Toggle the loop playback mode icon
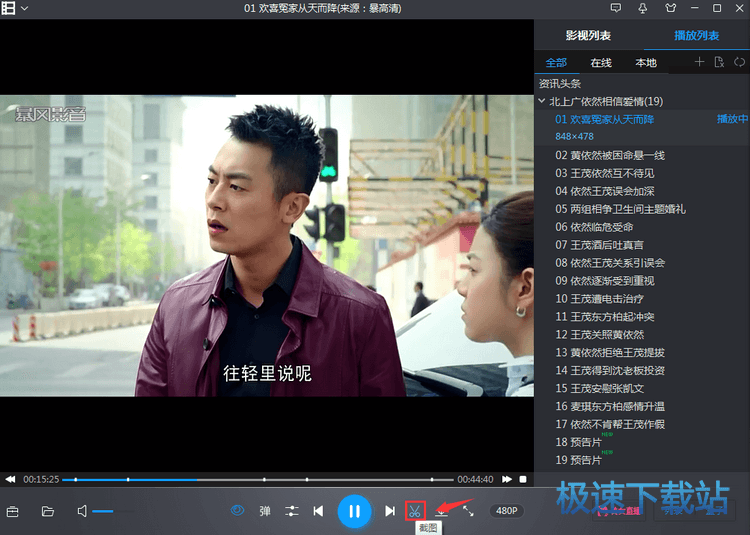750x535 pixels. [739, 62]
